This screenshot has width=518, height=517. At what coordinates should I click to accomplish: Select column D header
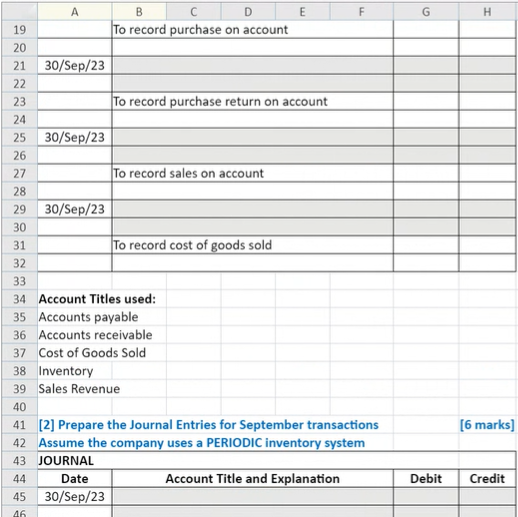pyautogui.click(x=248, y=12)
